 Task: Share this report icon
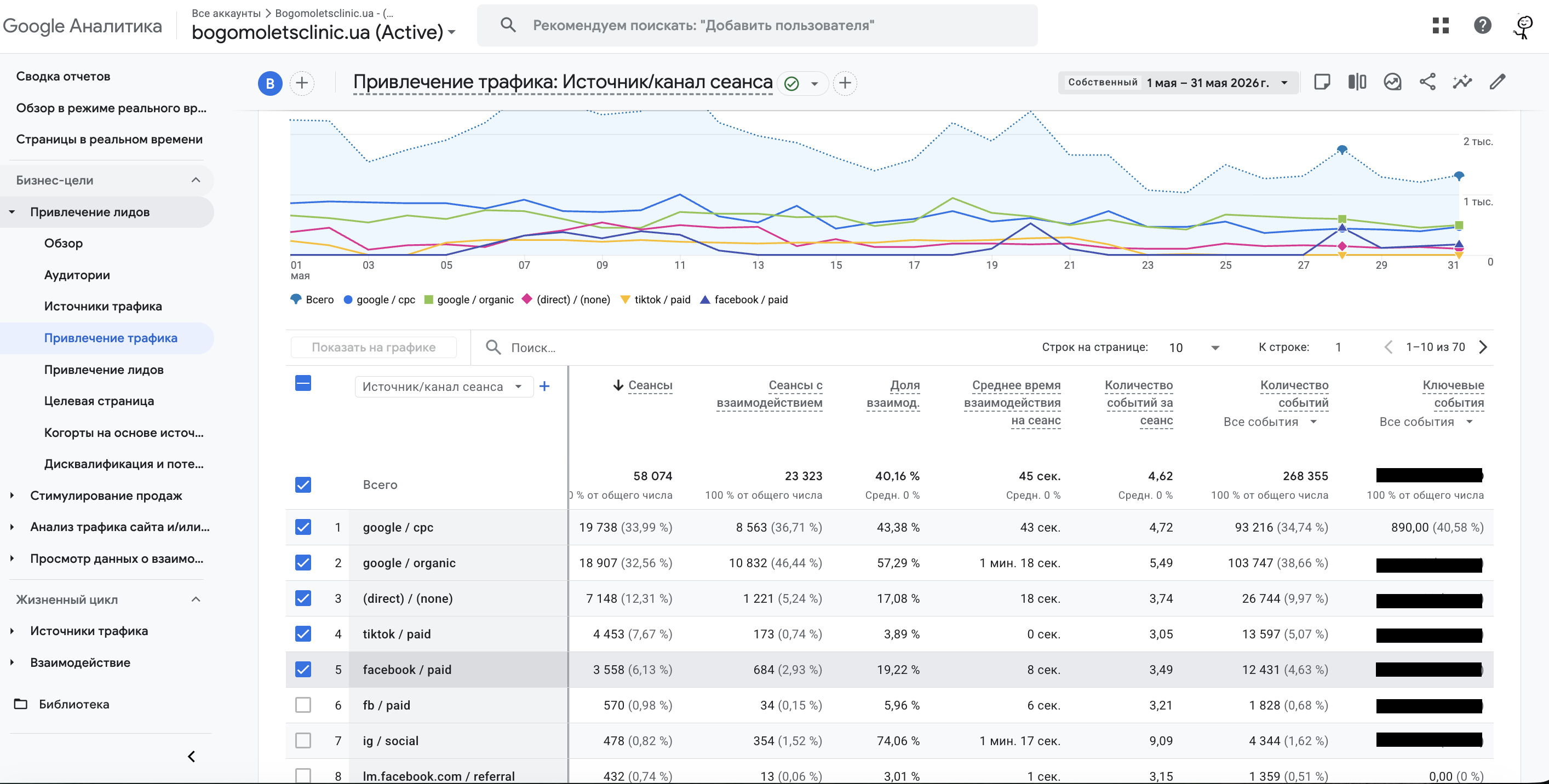(1427, 82)
